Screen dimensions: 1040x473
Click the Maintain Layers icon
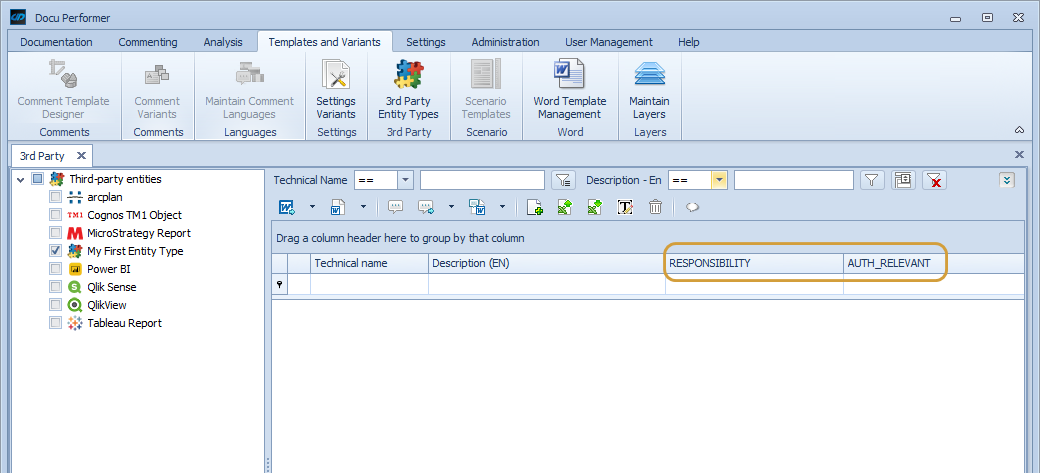(649, 91)
